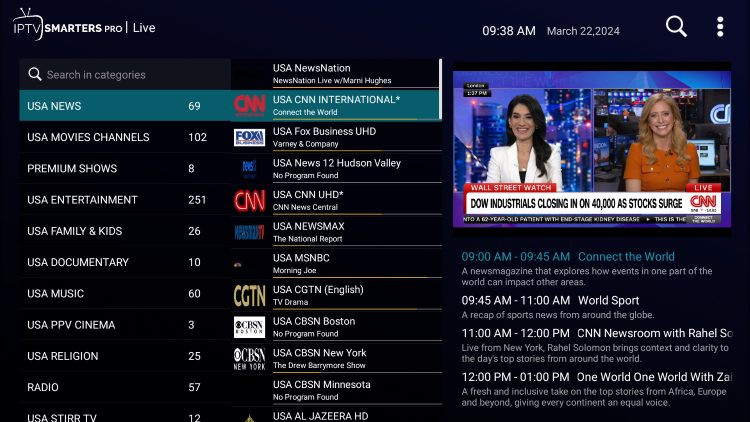This screenshot has height=422, width=750.
Task: Open the USA MOVIES CHANNELS category
Action: [125, 137]
